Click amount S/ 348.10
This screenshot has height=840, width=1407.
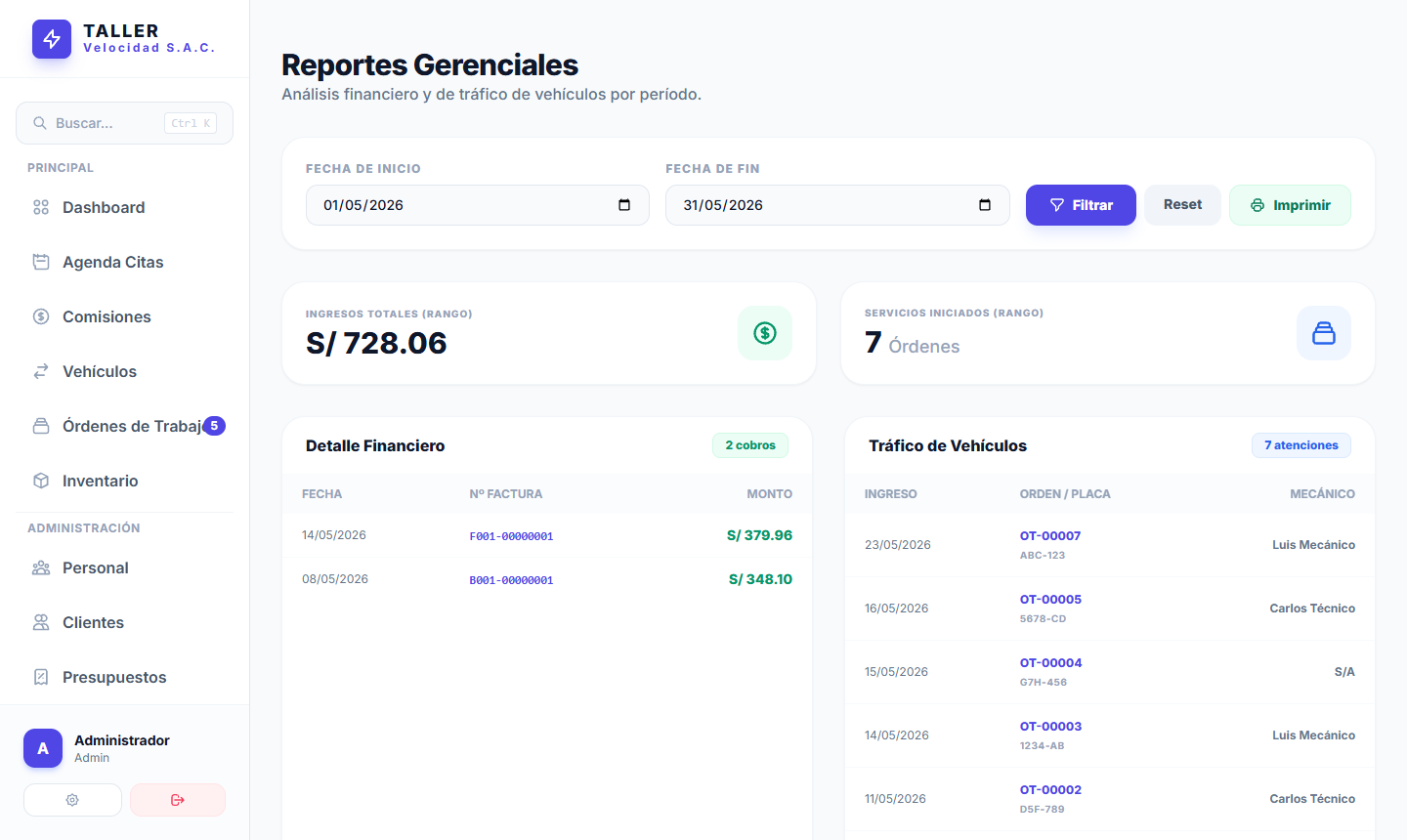coord(760,579)
